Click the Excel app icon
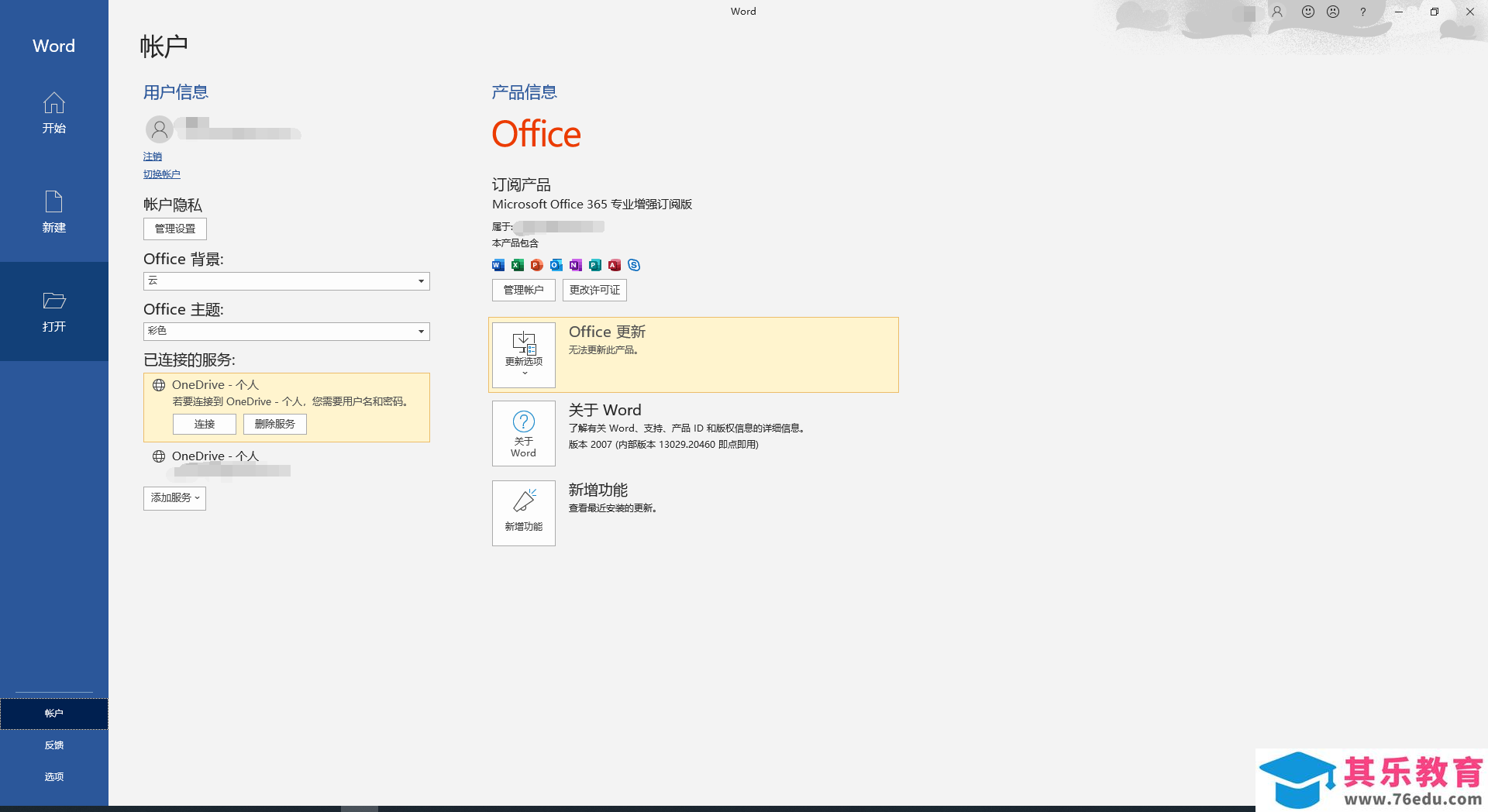The image size is (1488, 812). tap(518, 265)
